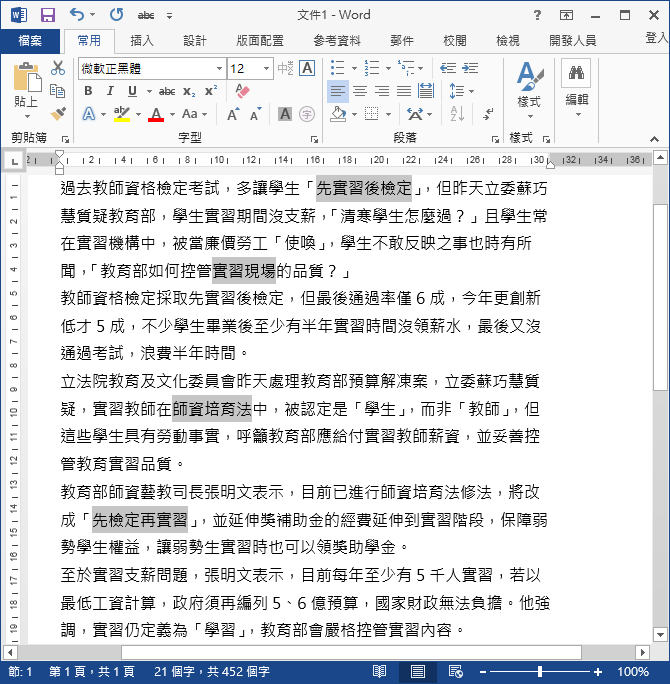
Task: Open the font size dropdown
Action: click(x=266, y=68)
